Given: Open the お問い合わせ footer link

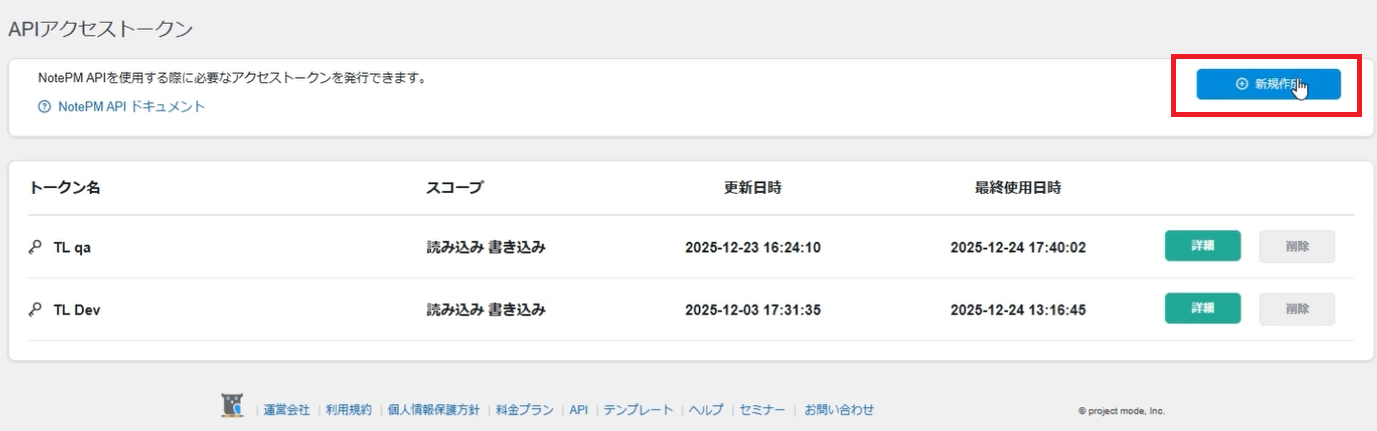Looking at the screenshot, I should (x=839, y=410).
